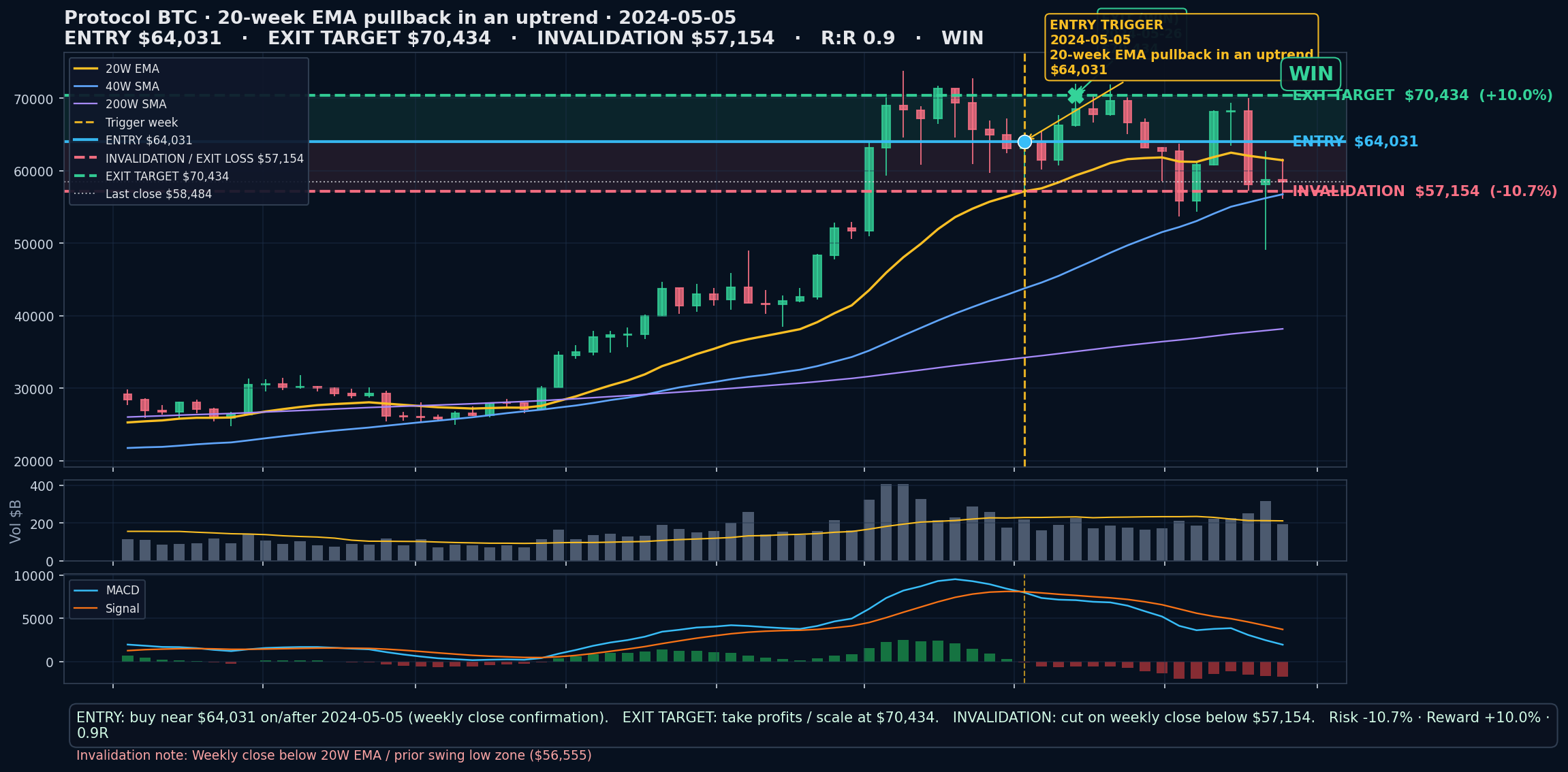Click the green WIN badge
The image size is (1568, 772).
click(1311, 74)
